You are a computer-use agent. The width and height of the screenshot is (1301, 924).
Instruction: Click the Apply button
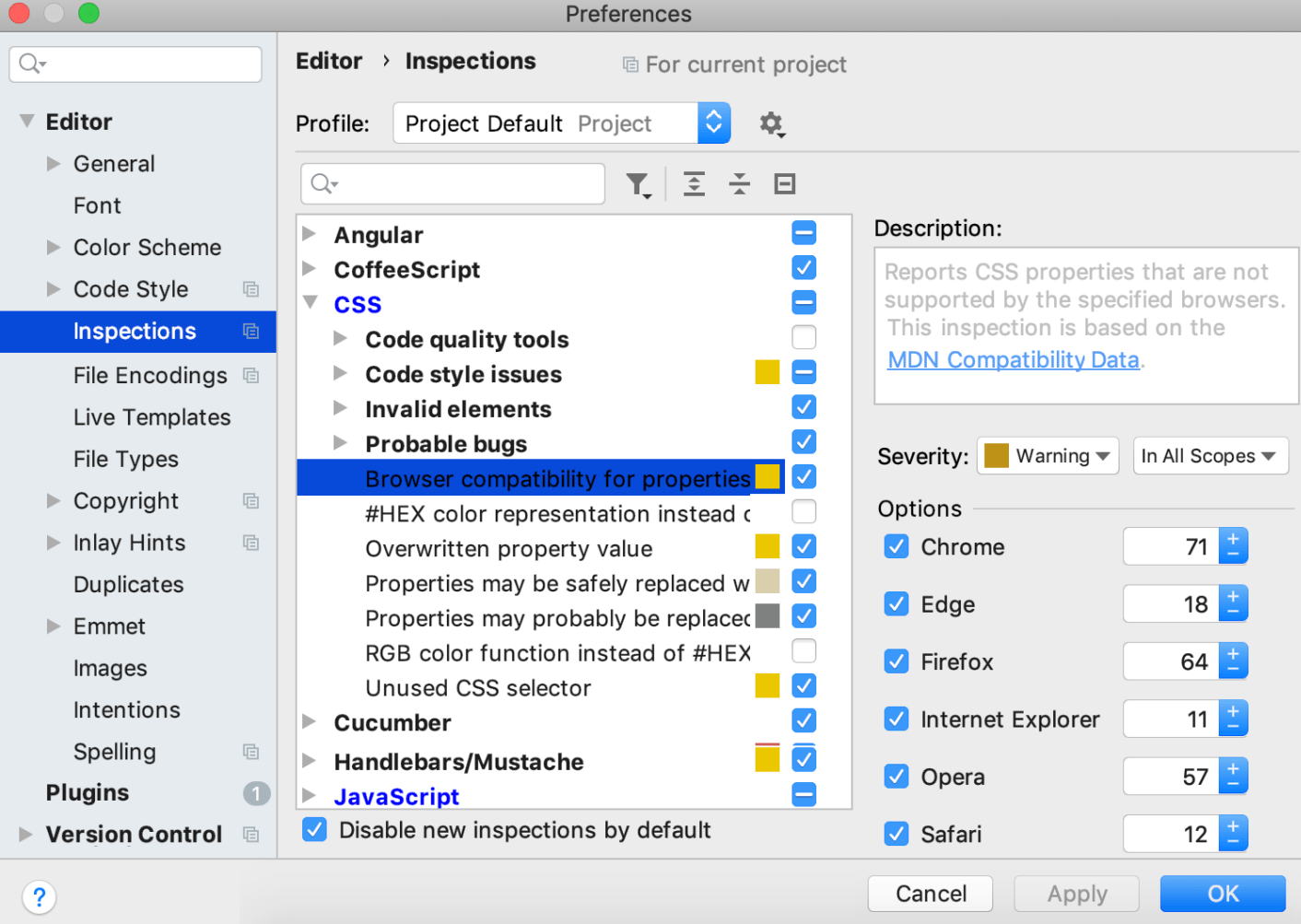coord(1075,893)
